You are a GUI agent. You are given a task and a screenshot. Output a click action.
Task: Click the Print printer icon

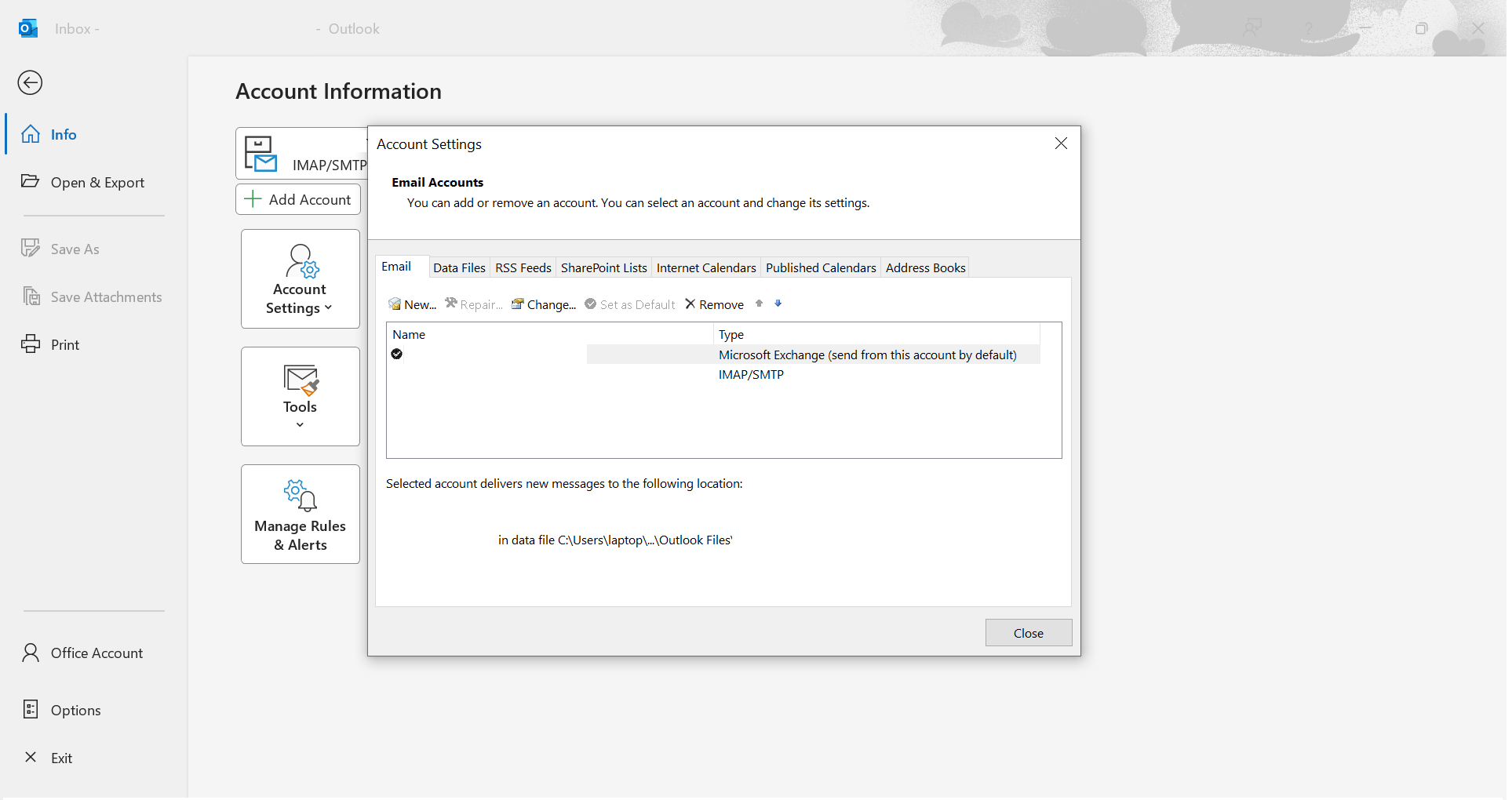click(31, 344)
